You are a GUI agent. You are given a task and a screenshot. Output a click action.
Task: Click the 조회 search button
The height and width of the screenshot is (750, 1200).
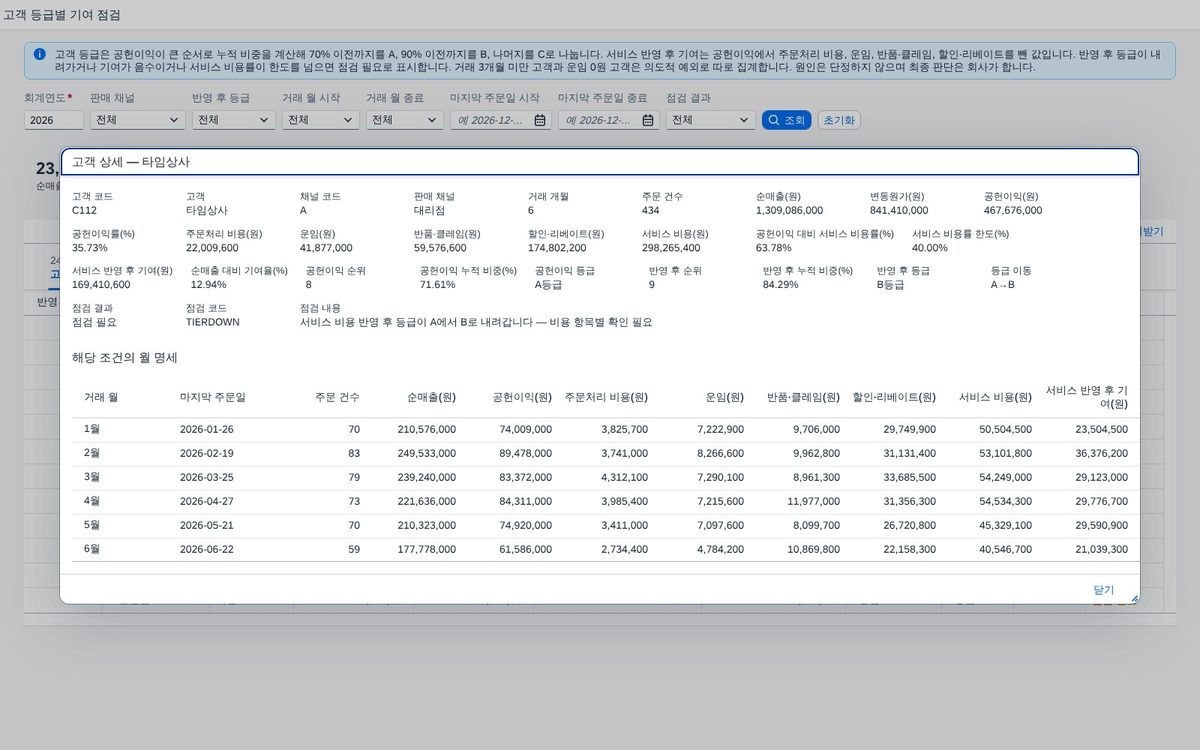point(786,120)
